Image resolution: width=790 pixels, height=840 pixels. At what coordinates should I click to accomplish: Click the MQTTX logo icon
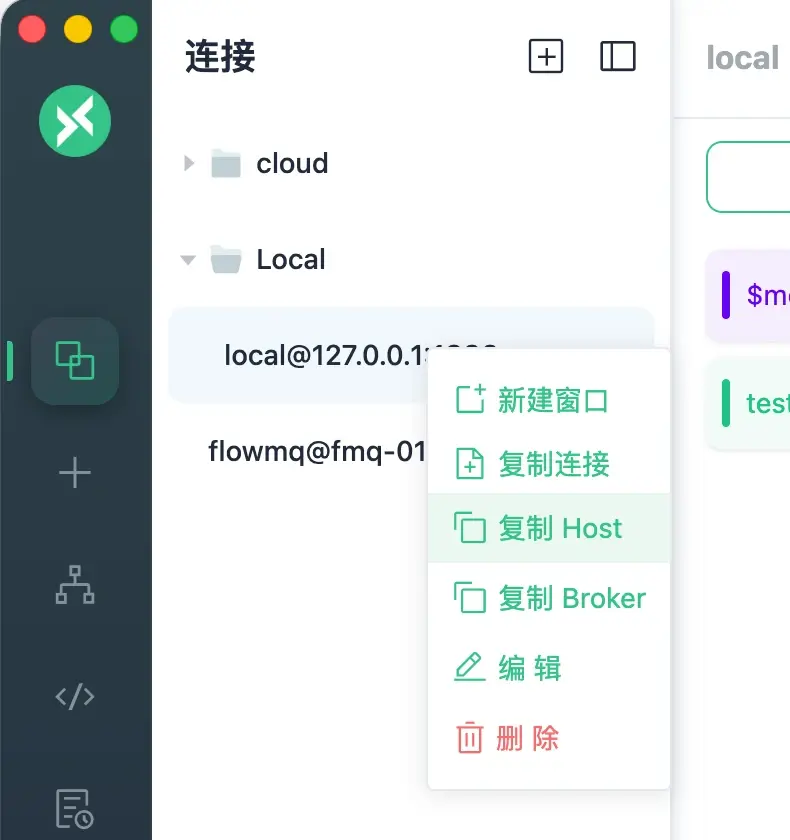coord(75,121)
